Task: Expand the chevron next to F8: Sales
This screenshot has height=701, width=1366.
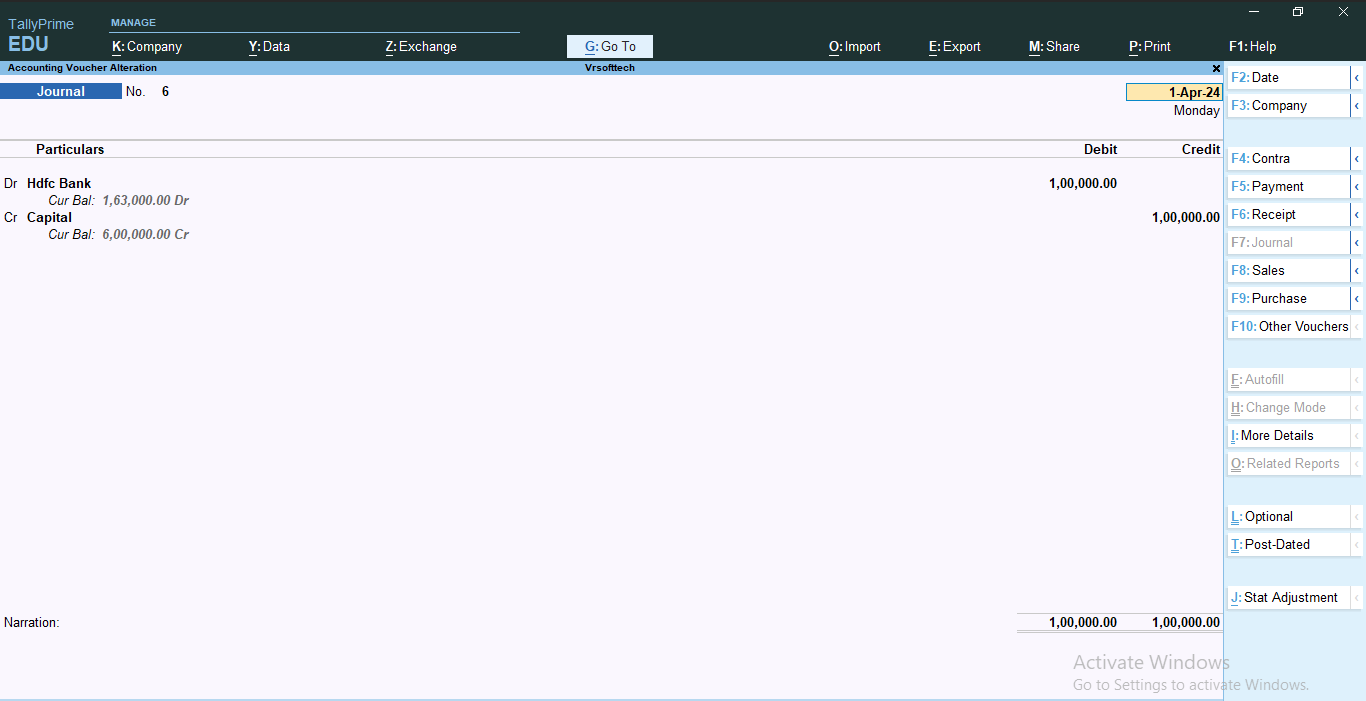Action: 1358,270
